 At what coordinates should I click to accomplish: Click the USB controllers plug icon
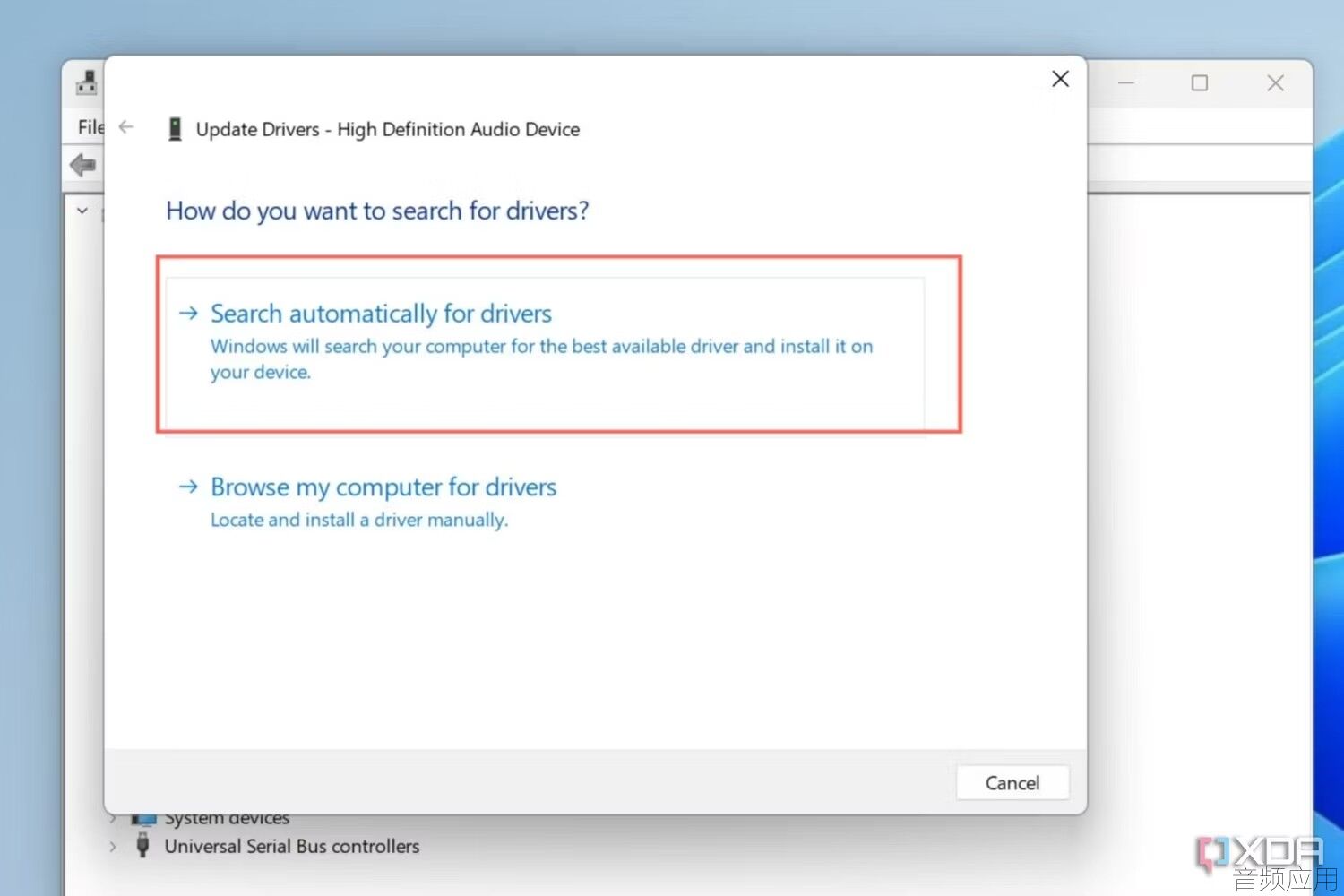tap(142, 845)
